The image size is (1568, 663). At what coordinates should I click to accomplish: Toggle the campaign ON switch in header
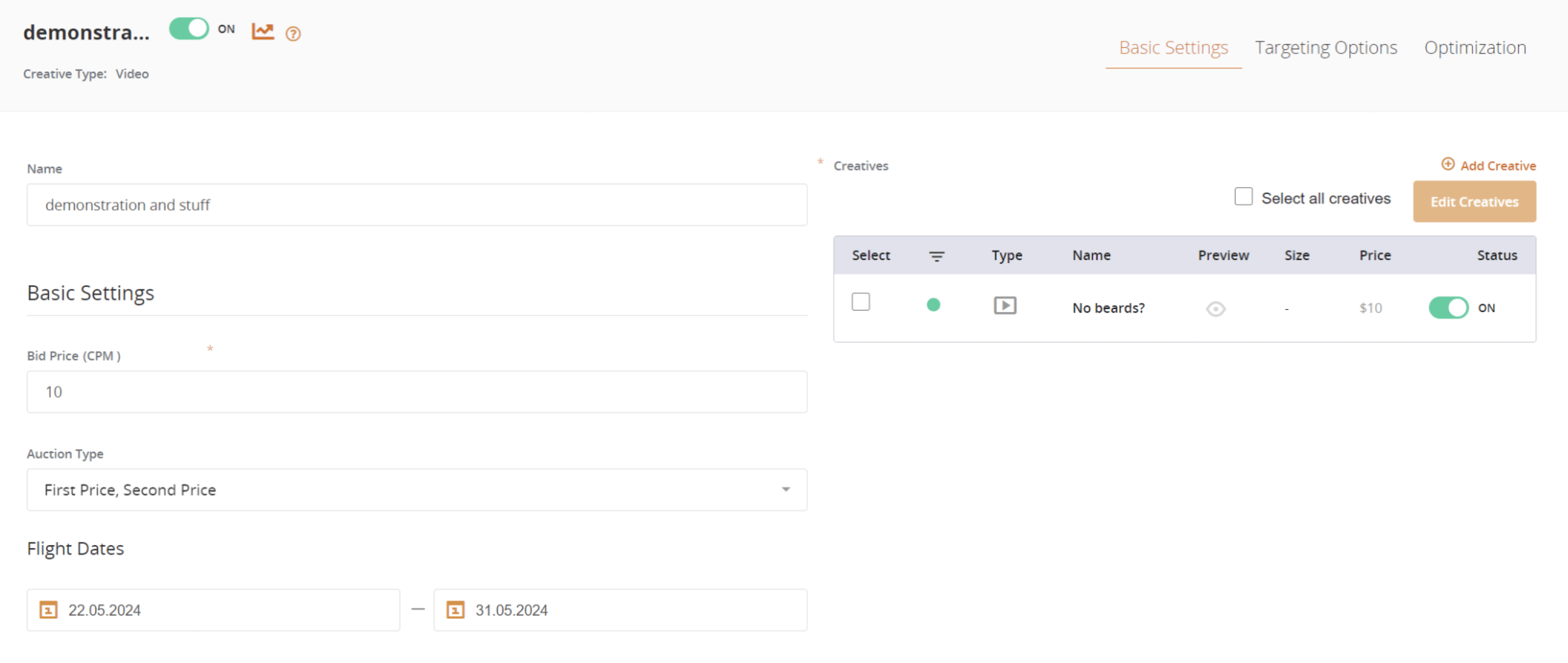(x=189, y=29)
